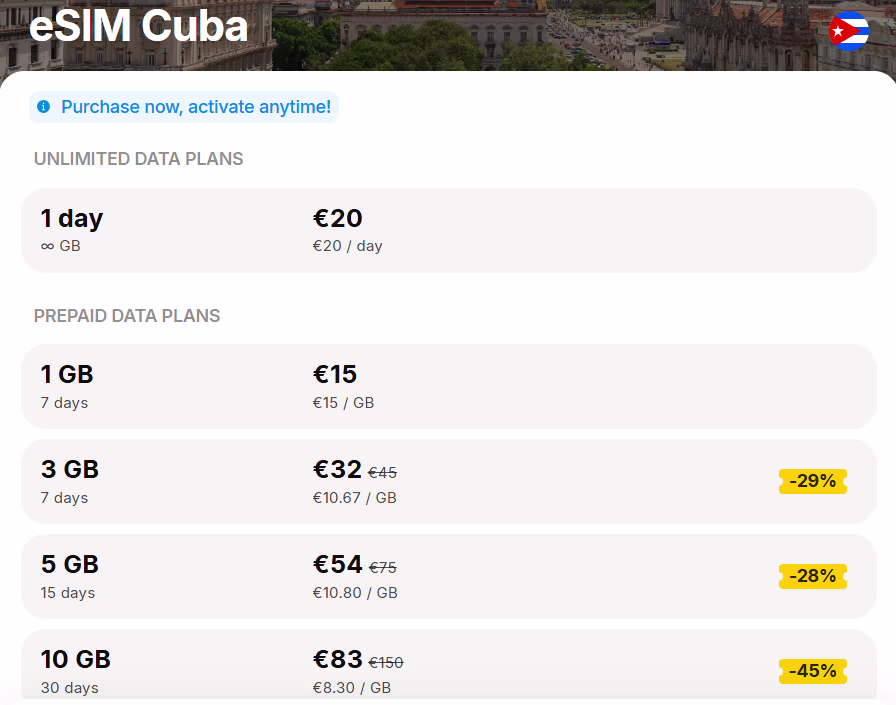Click "Purchase now, activate anytime!" notice text
896x705 pixels.
pos(195,107)
